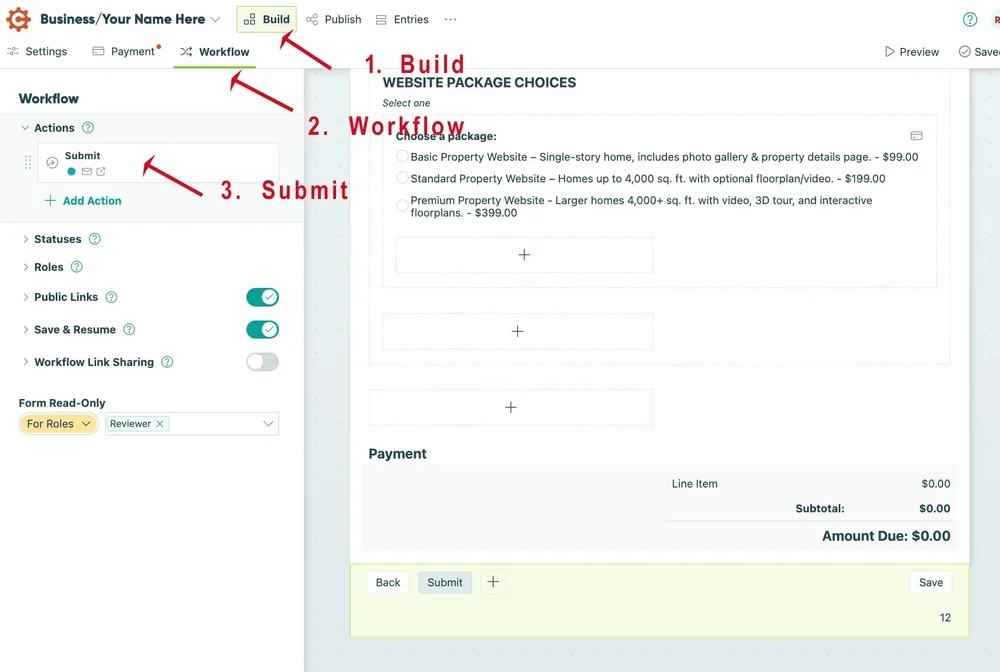Click the Publish icon in top bar
This screenshot has width=1000, height=672.
[x=314, y=19]
